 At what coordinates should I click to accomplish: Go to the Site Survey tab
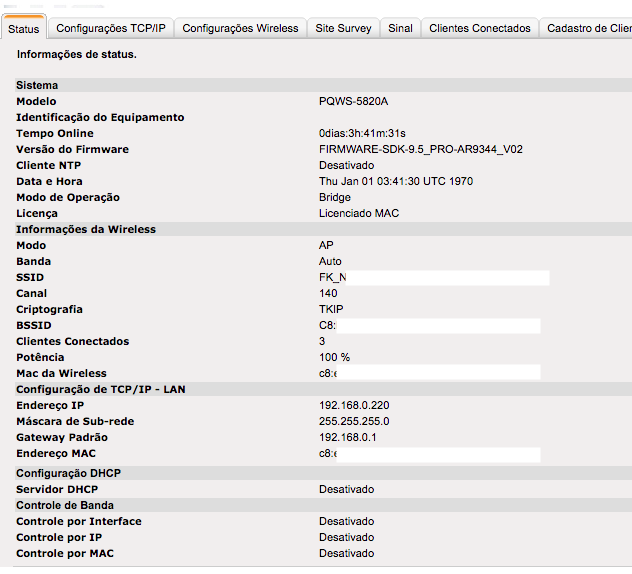[x=343, y=28]
